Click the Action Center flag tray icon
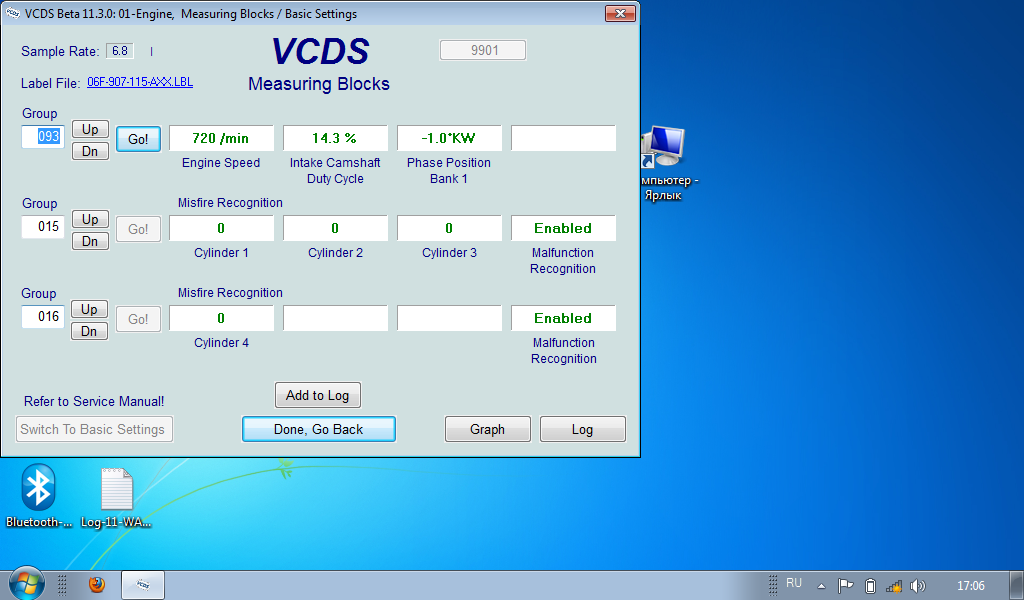This screenshot has height=600, width=1024. click(845, 586)
